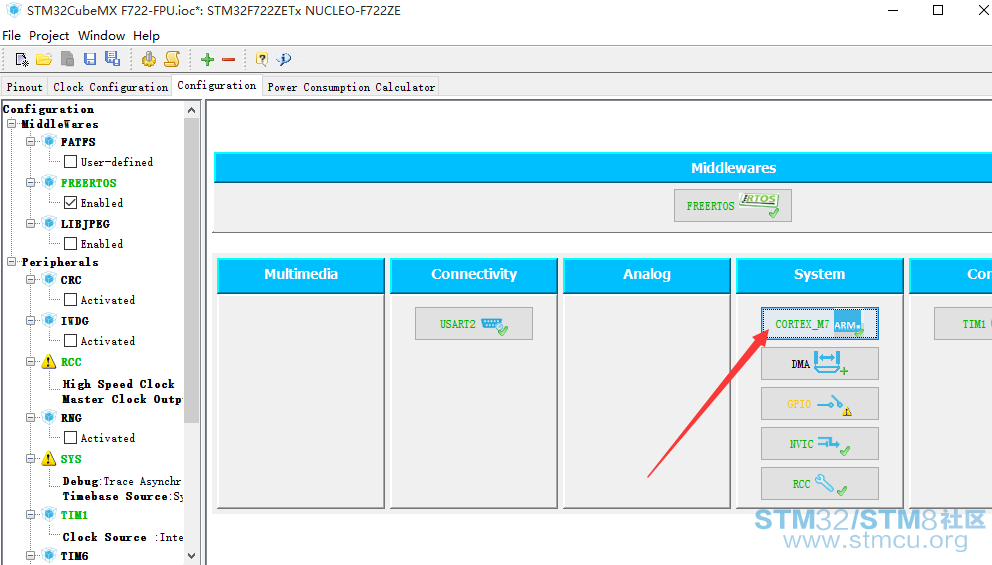Click the STM32CubeMX title bar app icon
Viewport: 992px width, 565px height.
[13, 10]
